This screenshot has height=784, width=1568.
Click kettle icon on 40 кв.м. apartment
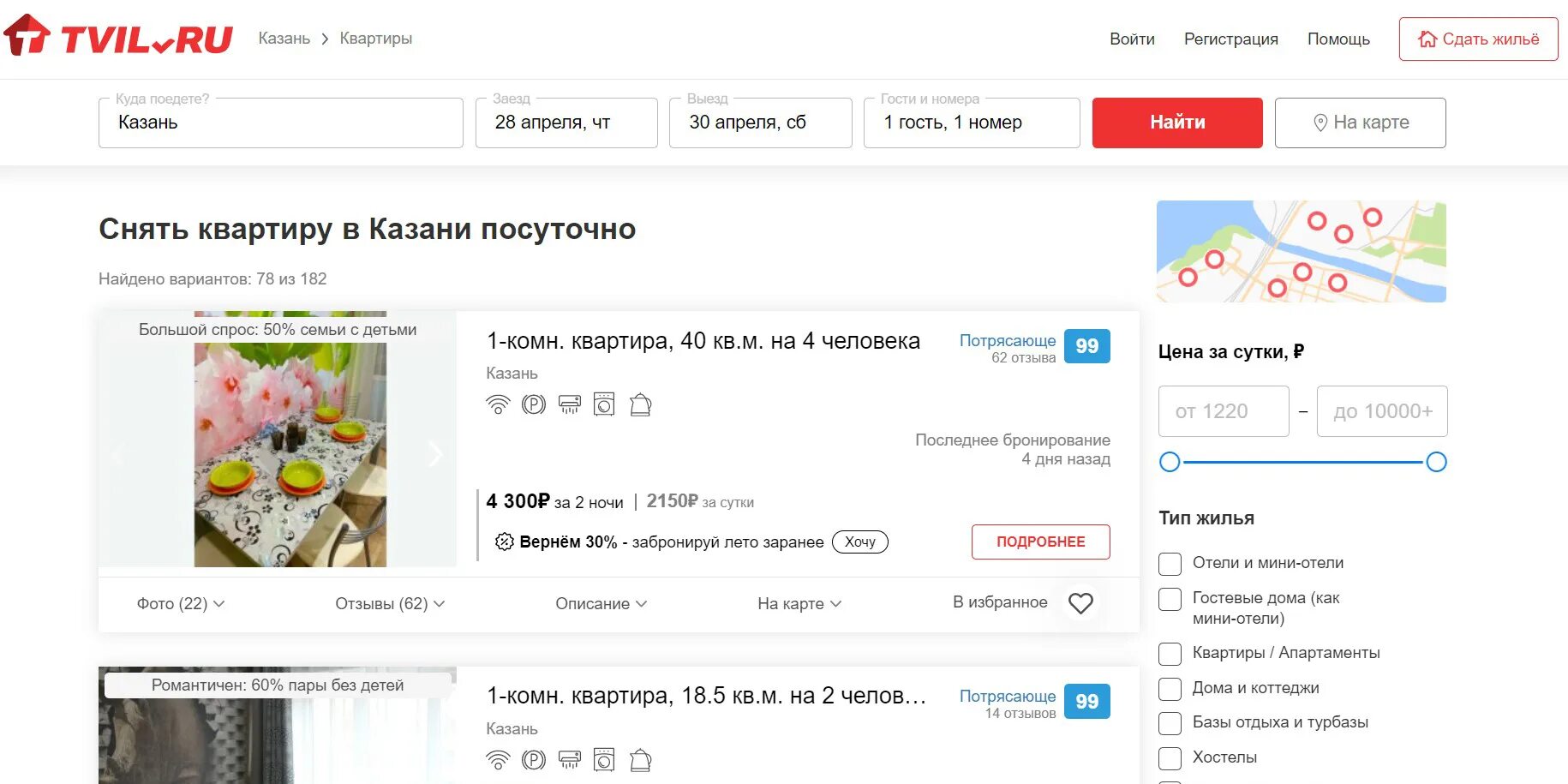point(640,404)
